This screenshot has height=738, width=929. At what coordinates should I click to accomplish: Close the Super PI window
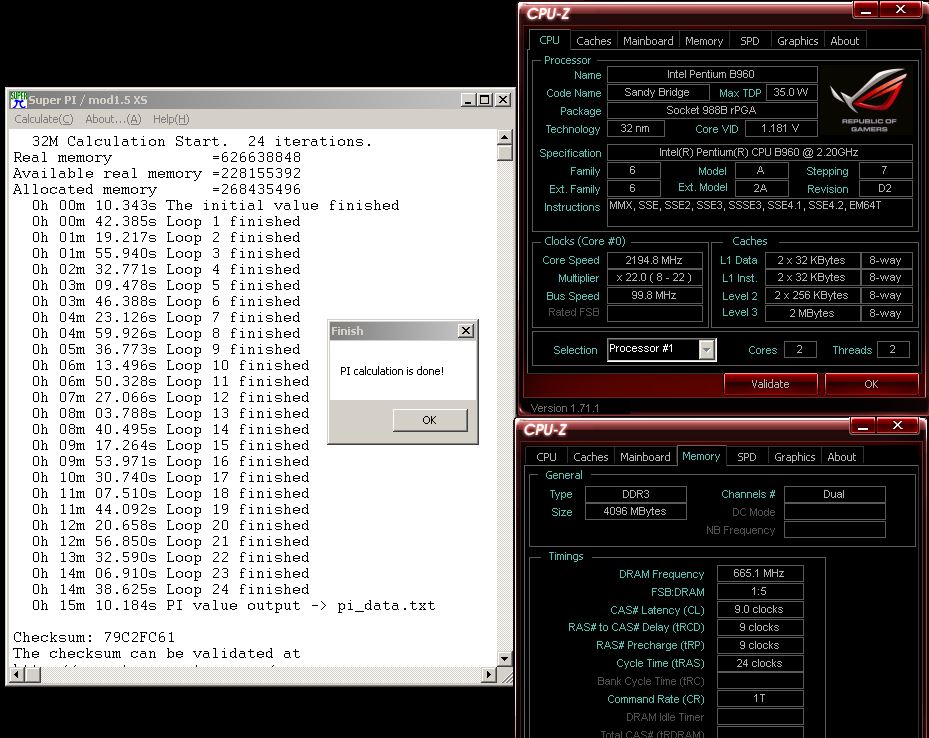[502, 100]
